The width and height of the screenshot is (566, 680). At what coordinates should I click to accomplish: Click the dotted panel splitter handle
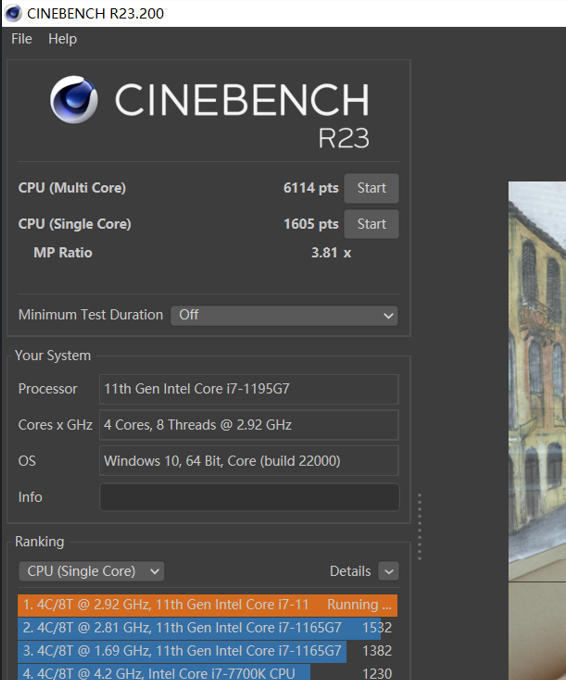(x=419, y=527)
